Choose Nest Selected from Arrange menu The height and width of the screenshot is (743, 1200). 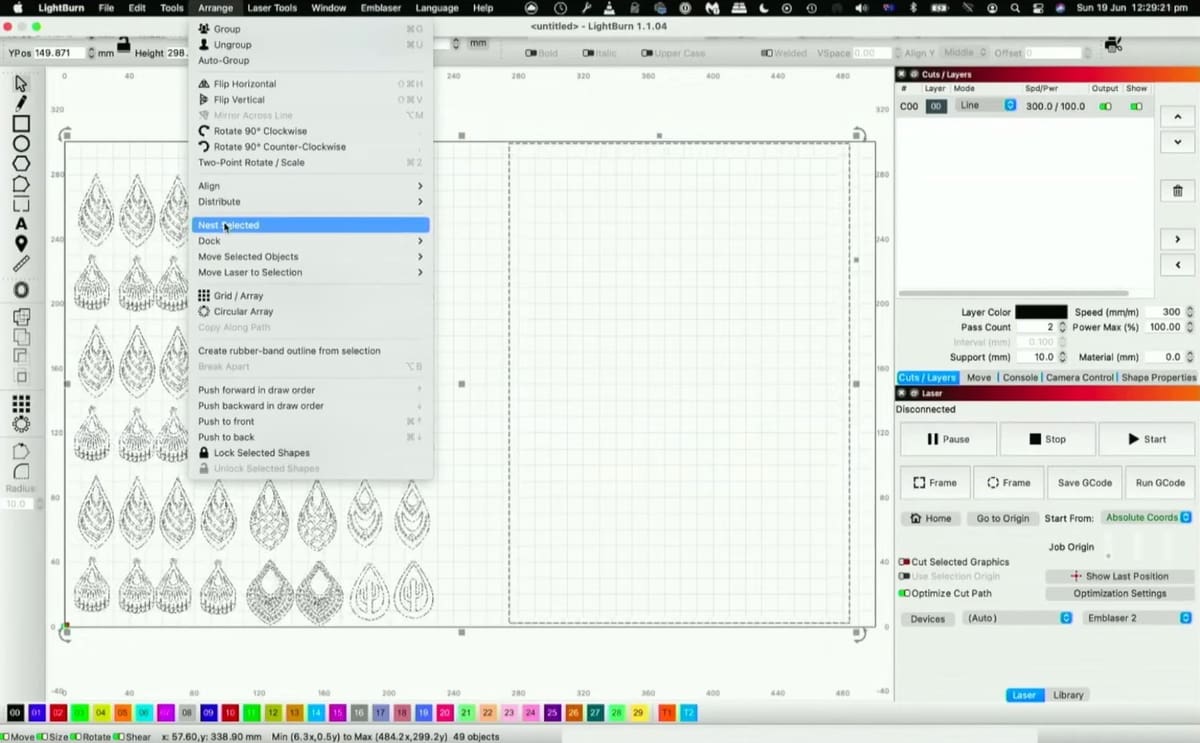(x=310, y=225)
